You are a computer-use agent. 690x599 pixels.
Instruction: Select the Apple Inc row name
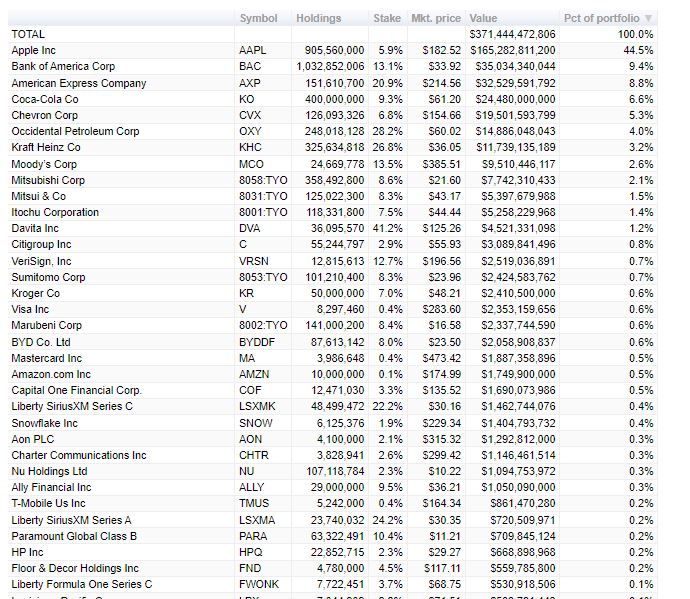(33, 50)
